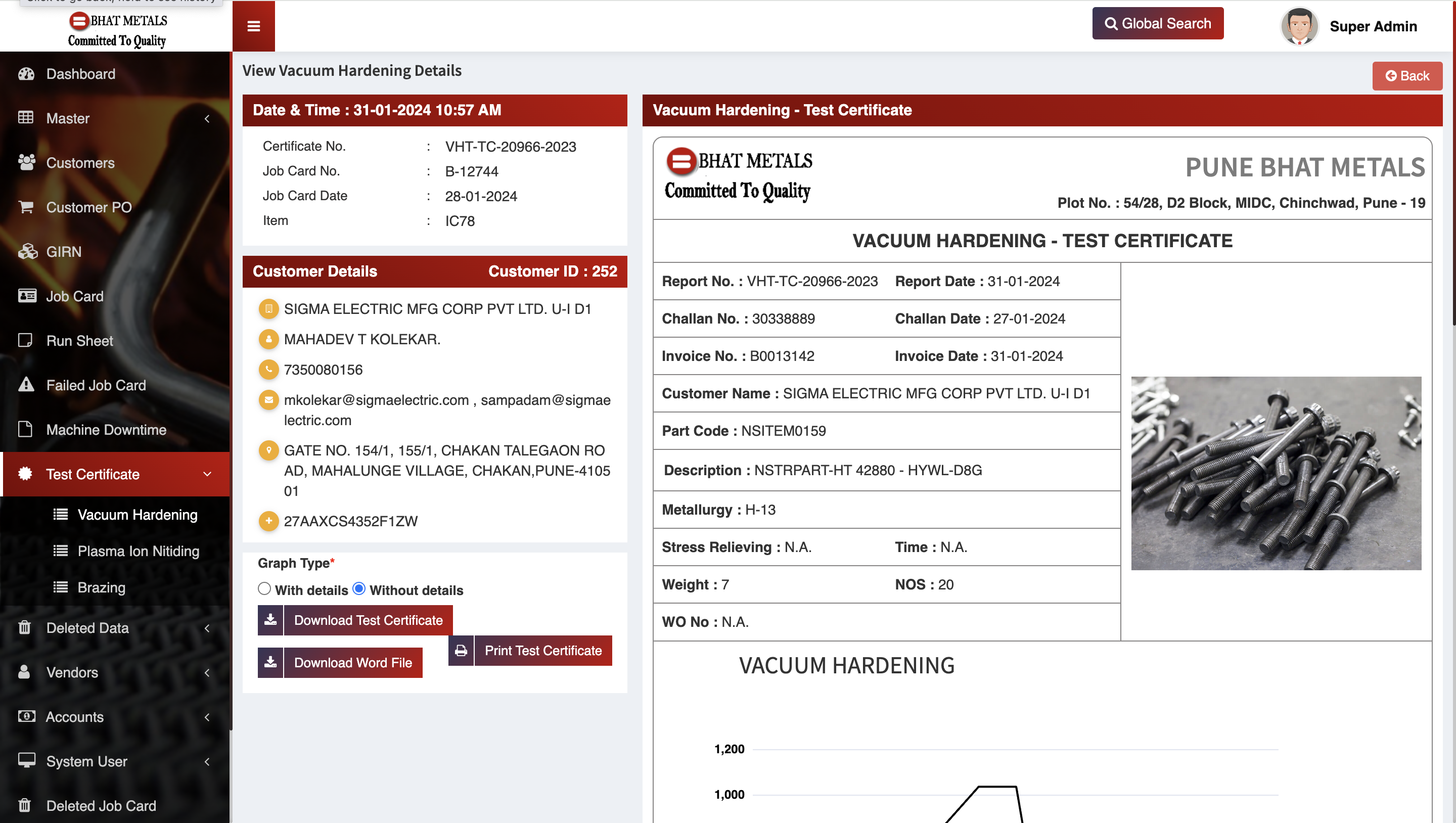
Task: Select the Without details radio button
Action: (359, 589)
